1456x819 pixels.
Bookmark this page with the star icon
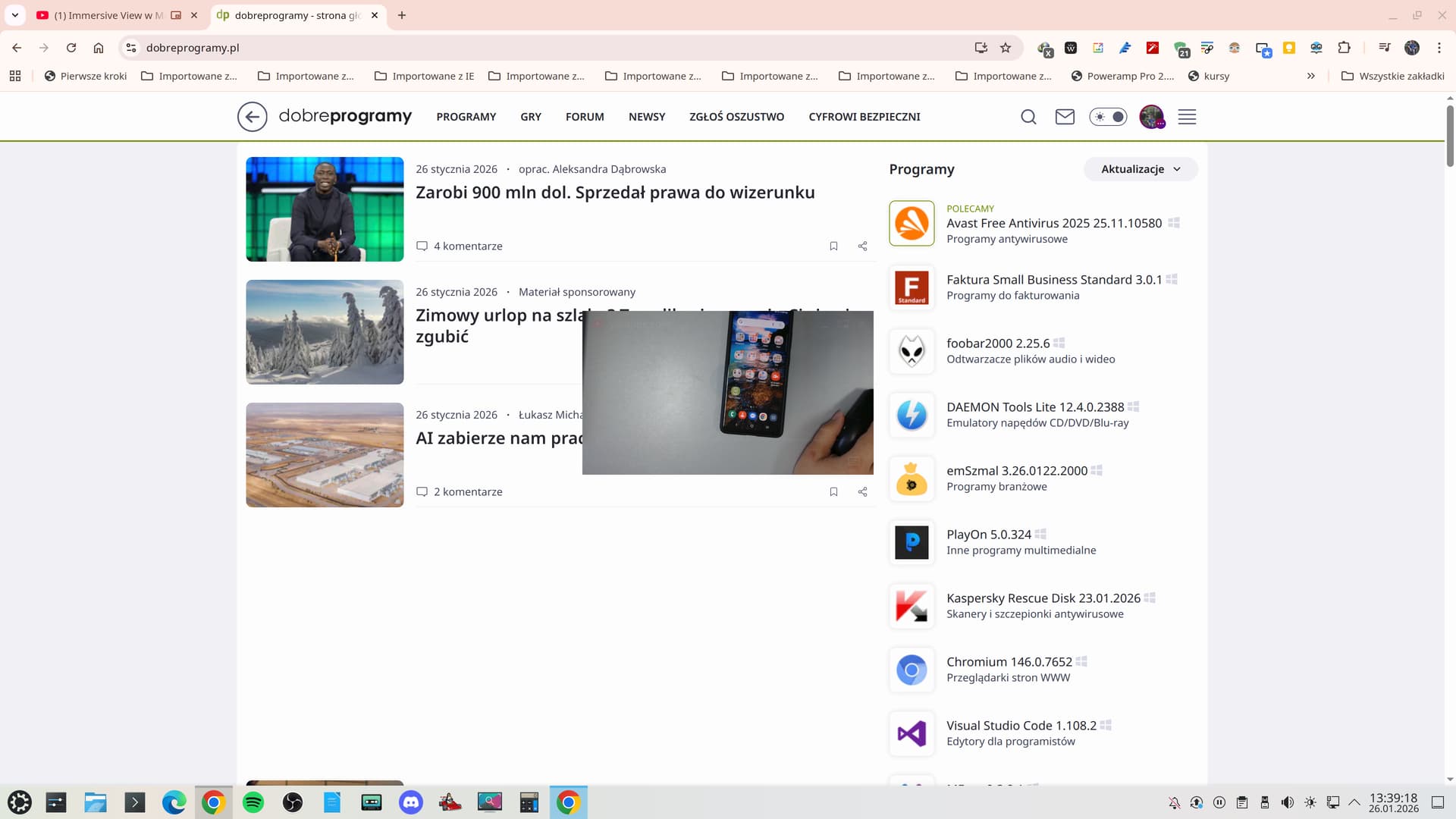(x=1006, y=48)
